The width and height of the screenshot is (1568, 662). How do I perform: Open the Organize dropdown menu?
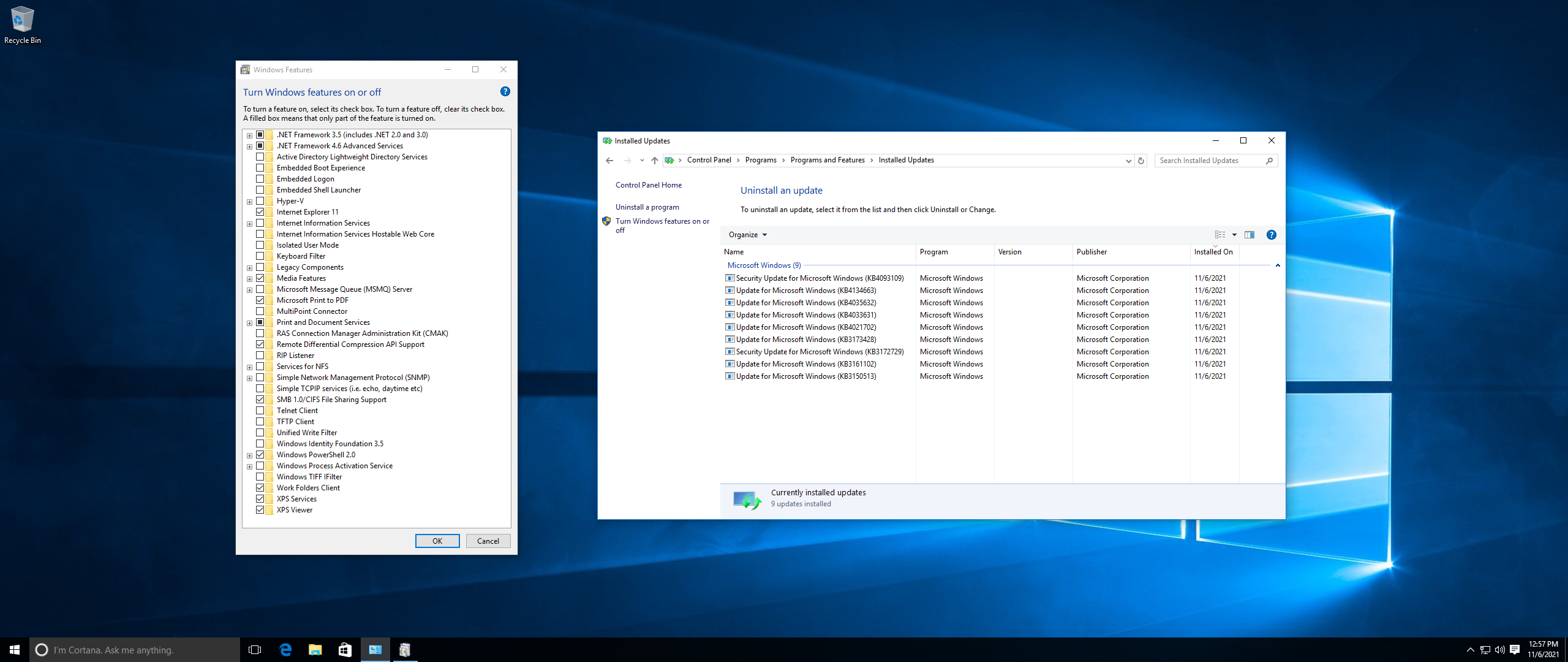[747, 235]
